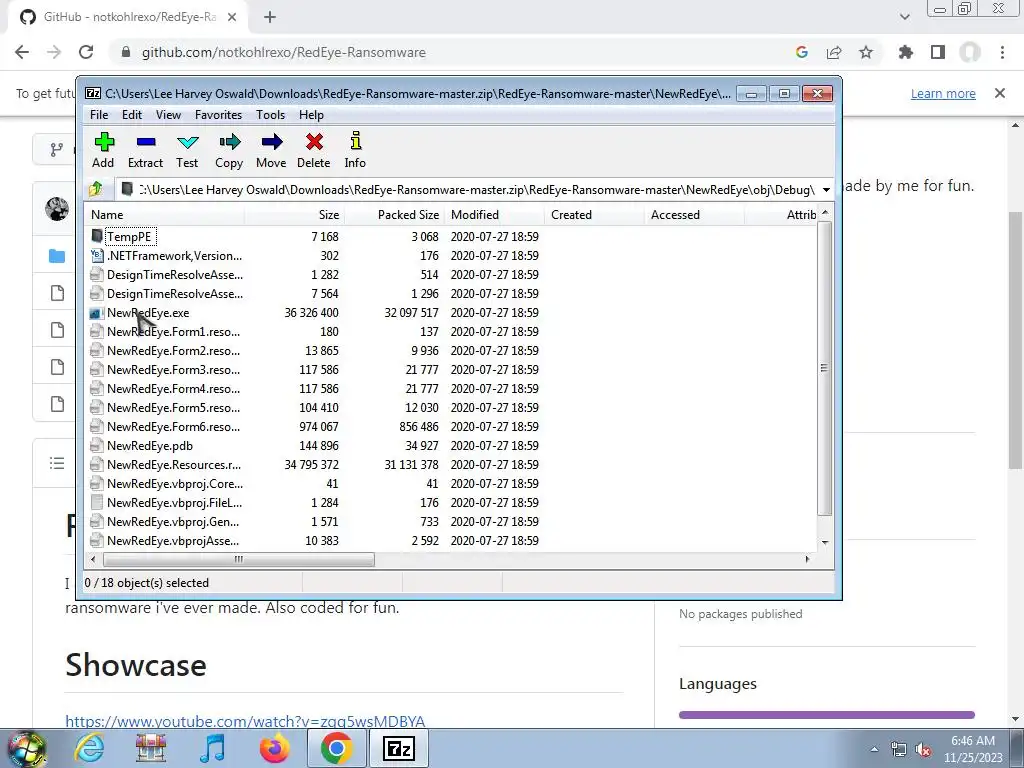Viewport: 1024px width, 768px height.
Task: Share this page icon in Chrome
Action: click(834, 52)
